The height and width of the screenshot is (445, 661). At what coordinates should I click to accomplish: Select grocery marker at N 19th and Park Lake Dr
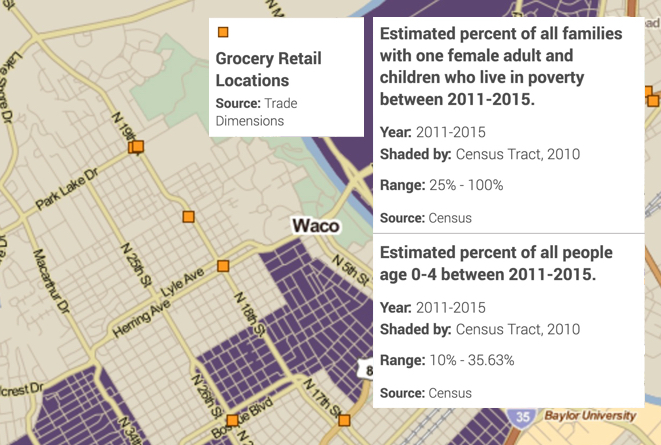point(136,147)
